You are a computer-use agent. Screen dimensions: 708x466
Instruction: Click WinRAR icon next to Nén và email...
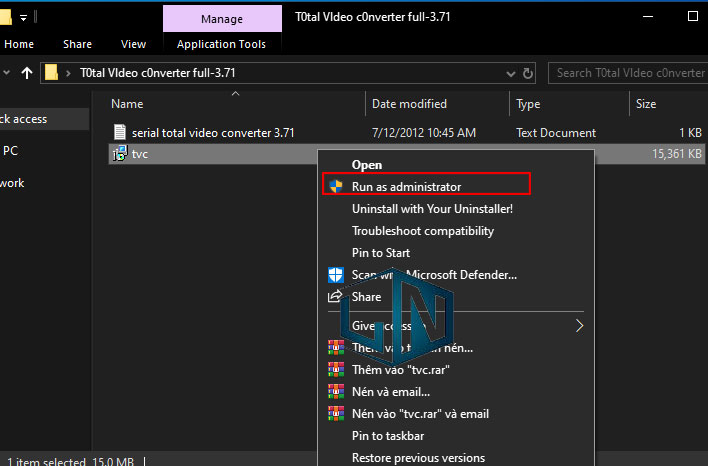tap(335, 391)
